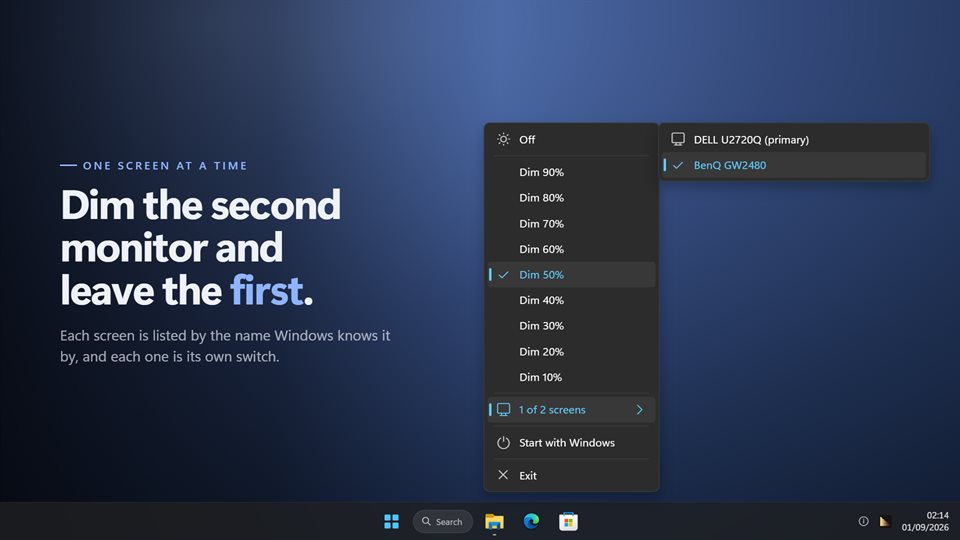Click the sun icon beside Off

pyautogui.click(x=503, y=140)
